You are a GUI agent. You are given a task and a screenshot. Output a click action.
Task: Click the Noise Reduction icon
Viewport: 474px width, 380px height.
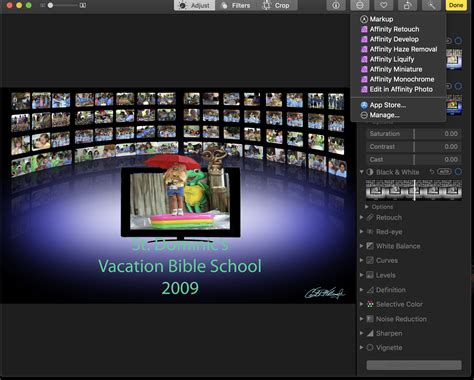point(370,319)
